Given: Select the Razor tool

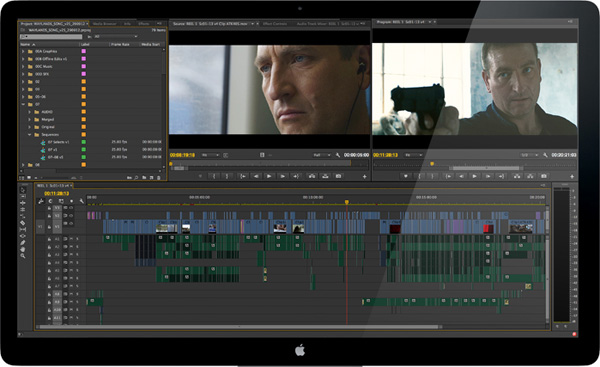Looking at the screenshot, I should [23, 223].
